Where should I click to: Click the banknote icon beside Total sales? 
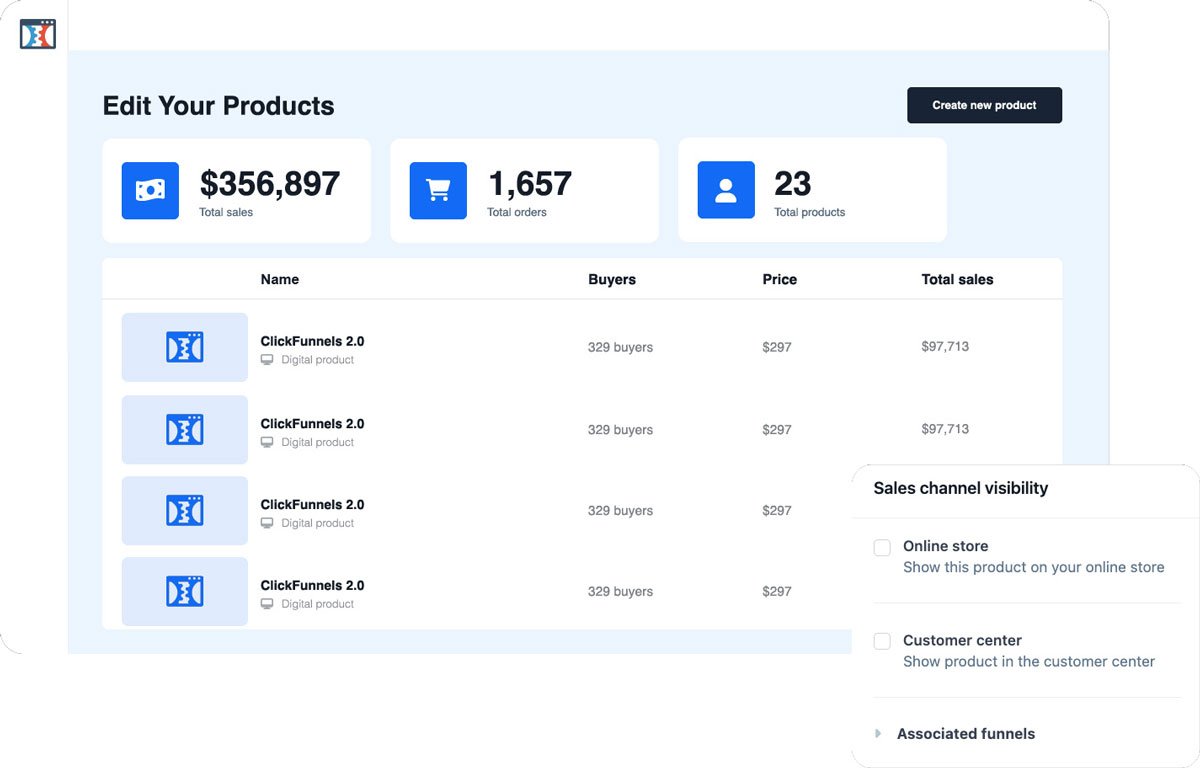(150, 190)
